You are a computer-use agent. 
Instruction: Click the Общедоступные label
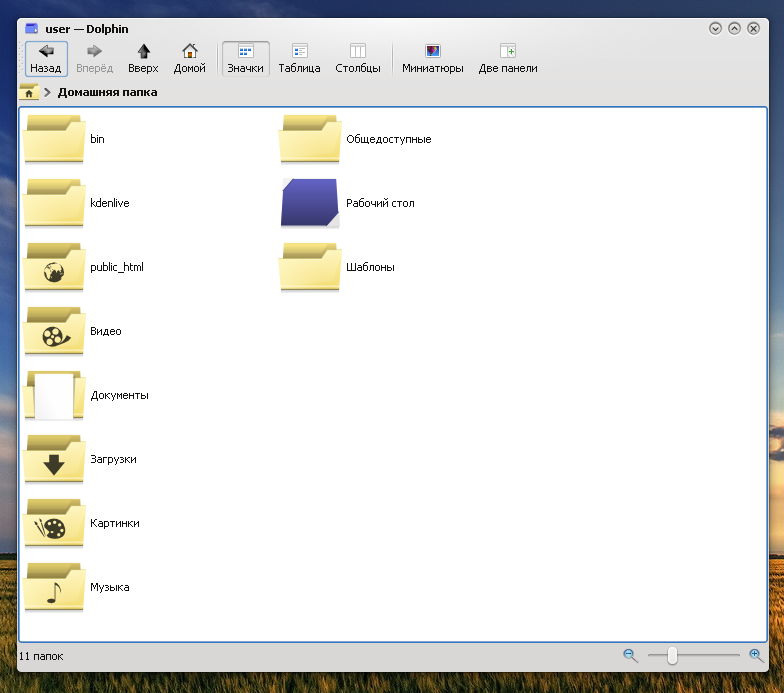coord(389,139)
